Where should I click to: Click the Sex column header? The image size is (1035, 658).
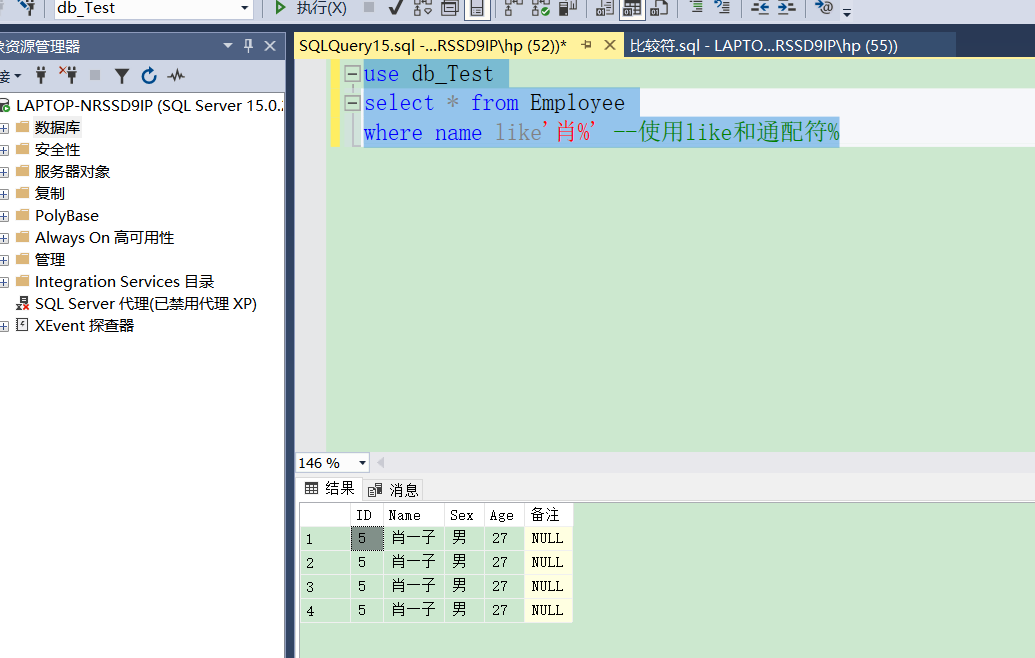464,515
